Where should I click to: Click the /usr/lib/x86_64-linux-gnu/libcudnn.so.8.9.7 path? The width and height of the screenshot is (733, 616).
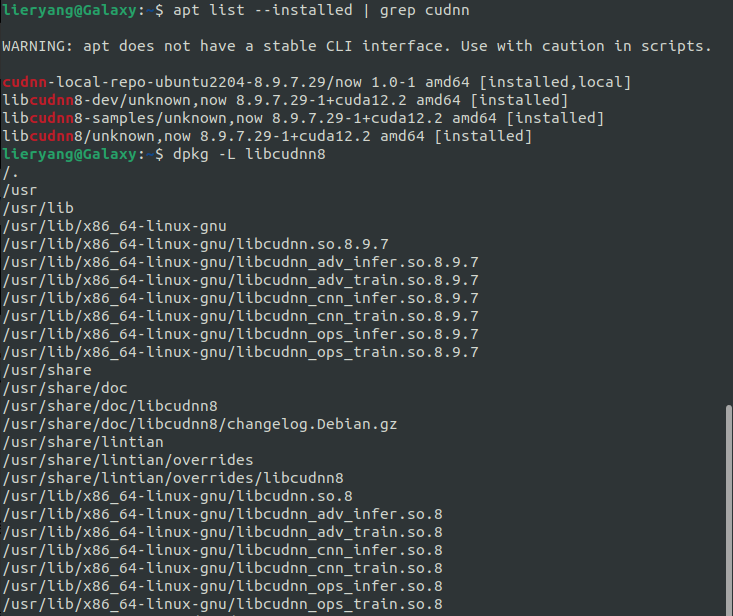coord(195,244)
